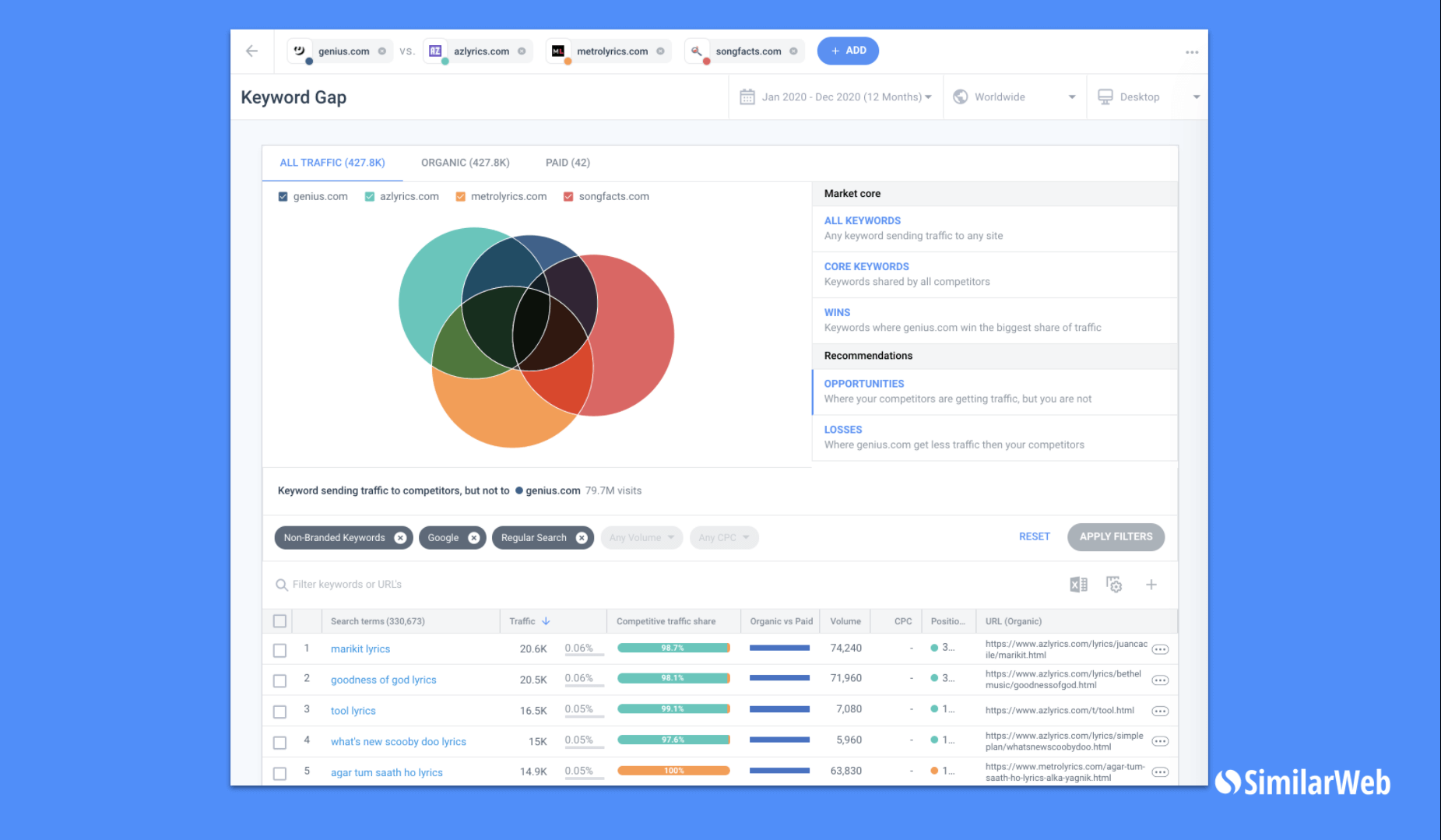This screenshot has width=1441, height=840.
Task: Click the genius.com site favicon
Action: 300,51
